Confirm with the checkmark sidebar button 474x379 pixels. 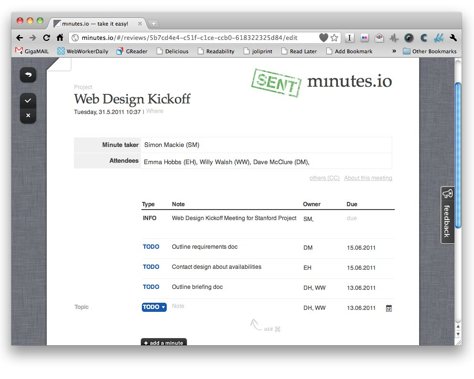28,101
